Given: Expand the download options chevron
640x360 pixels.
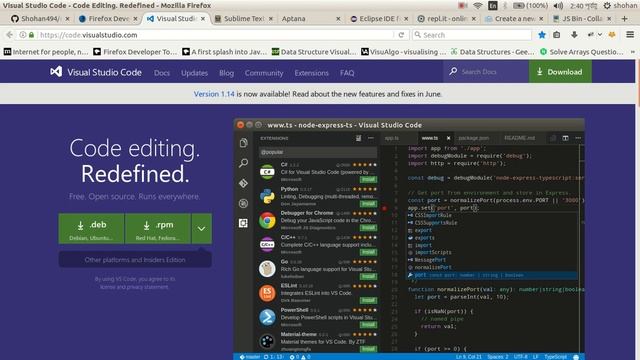Looking at the screenshot, I should pyautogui.click(x=202, y=229).
